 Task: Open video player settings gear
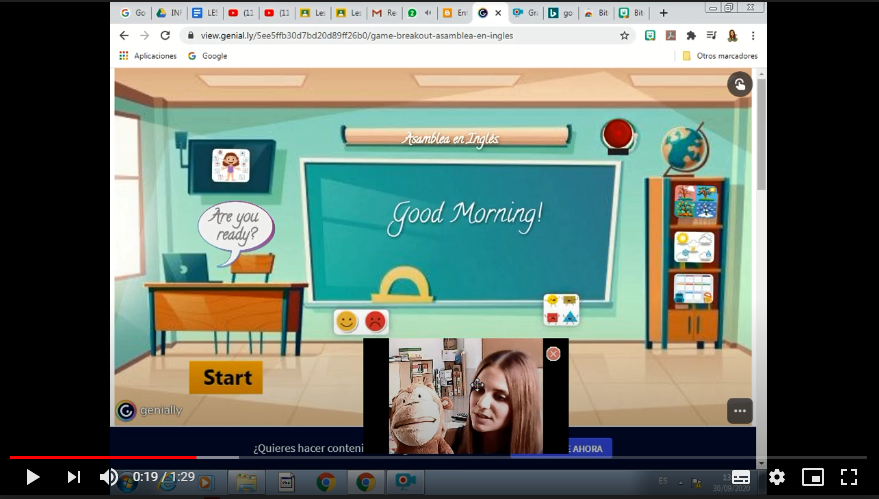coord(776,477)
